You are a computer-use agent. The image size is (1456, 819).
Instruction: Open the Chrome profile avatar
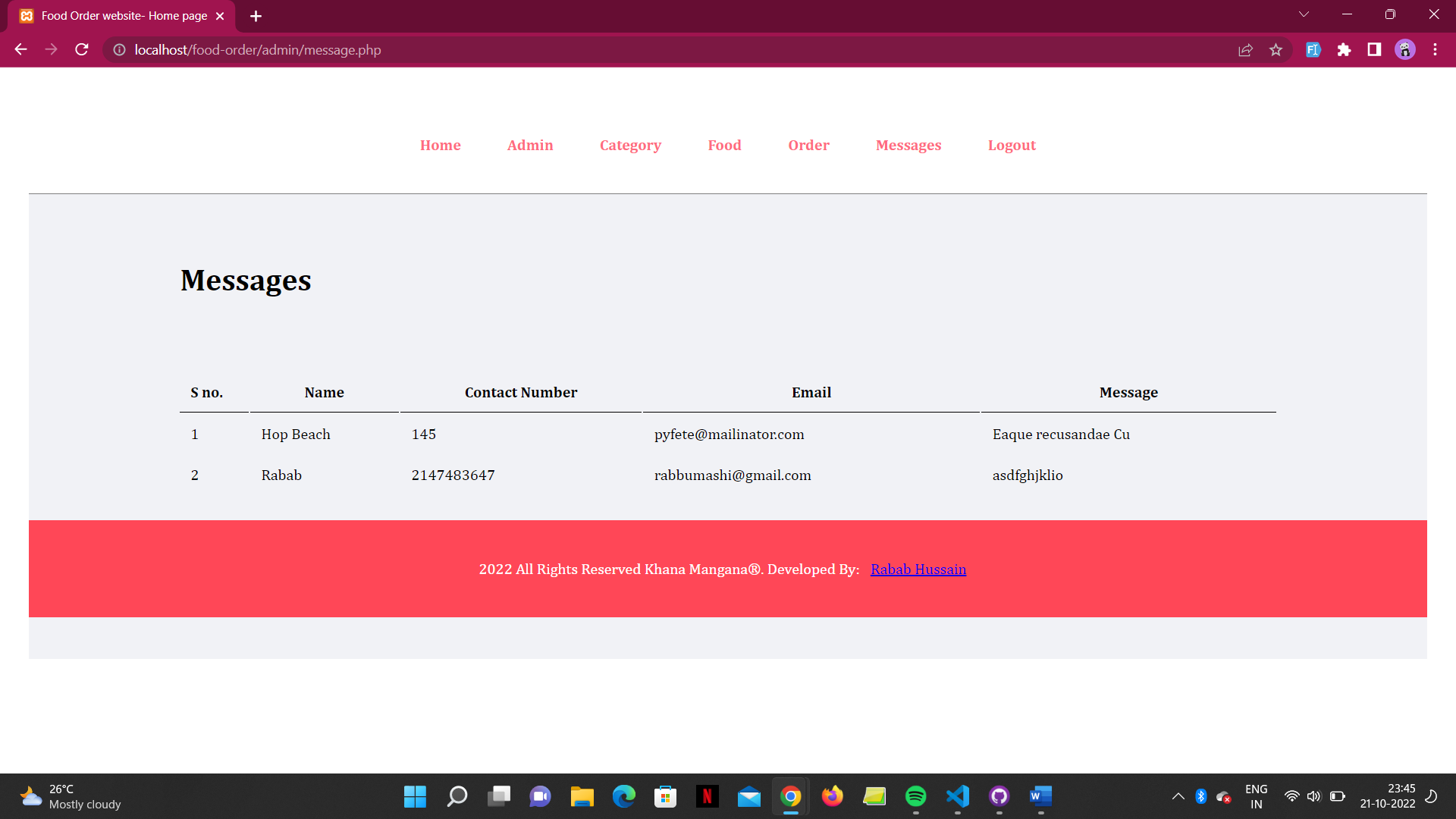pyautogui.click(x=1404, y=49)
